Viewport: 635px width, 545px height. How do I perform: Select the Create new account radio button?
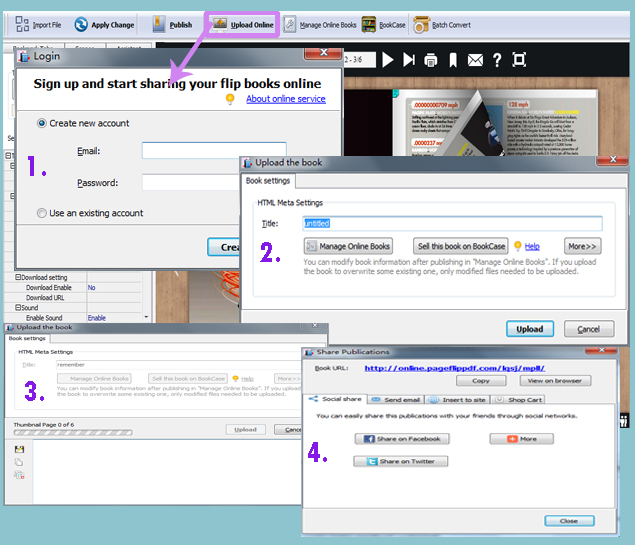pos(41,124)
